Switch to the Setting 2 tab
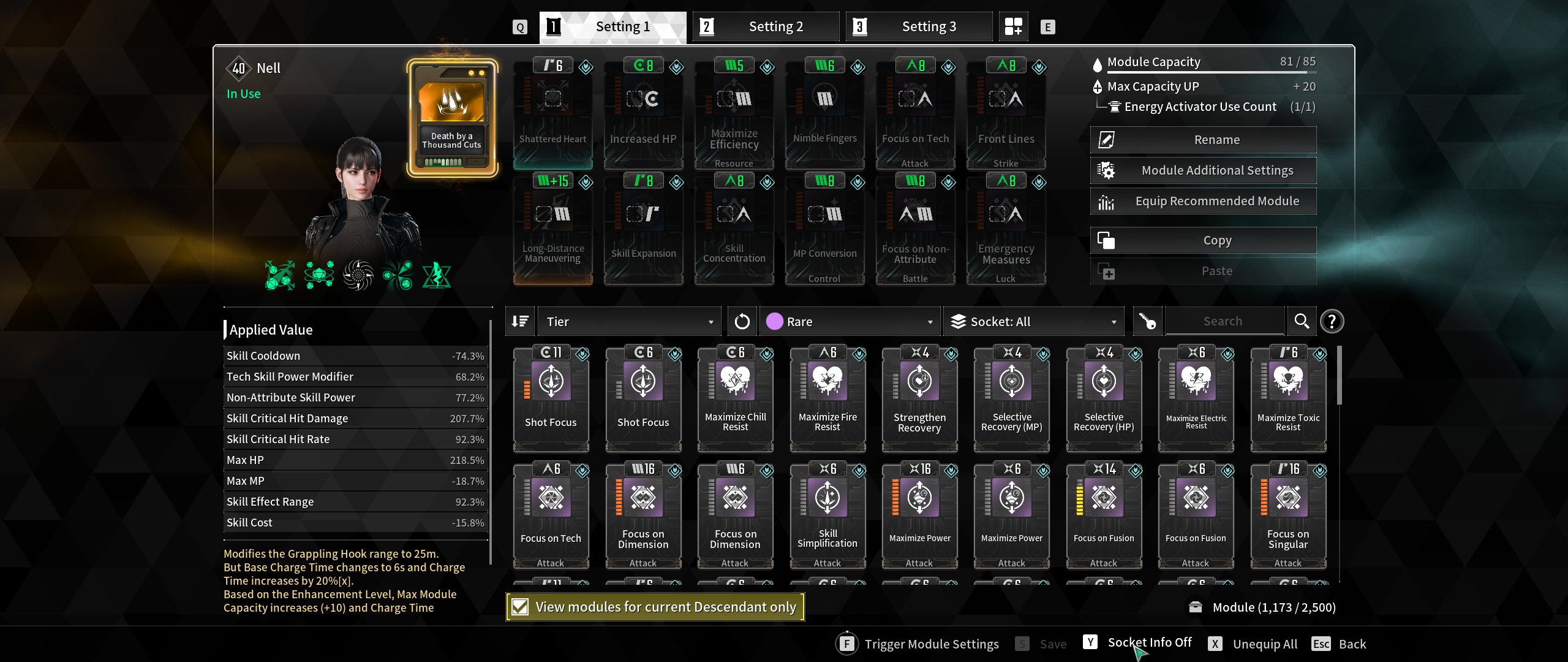Viewport: 1568px width, 662px height. point(766,27)
